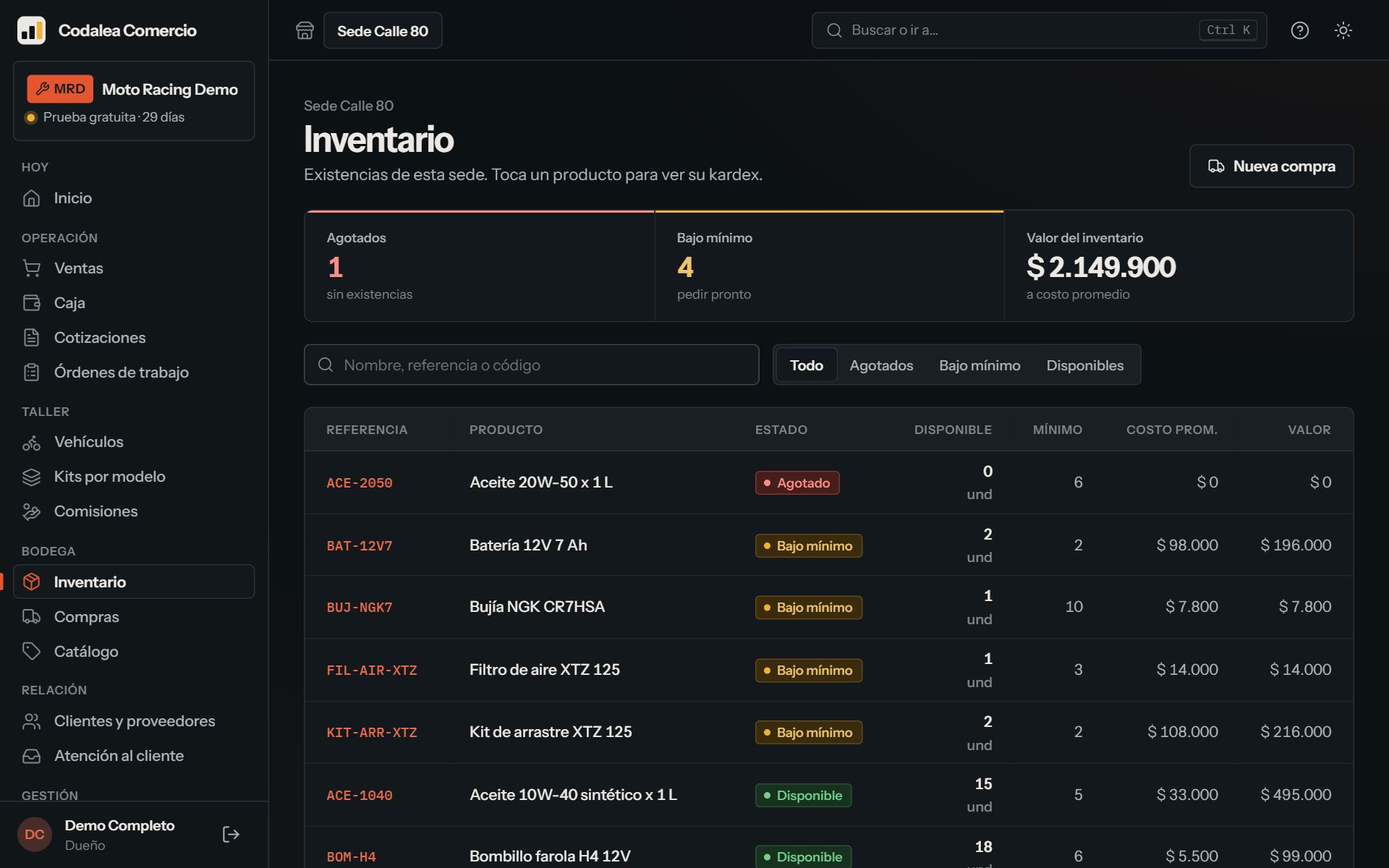Image resolution: width=1389 pixels, height=868 pixels.
Task: Open the Moto Racing Demo business switcher
Action: (x=134, y=101)
